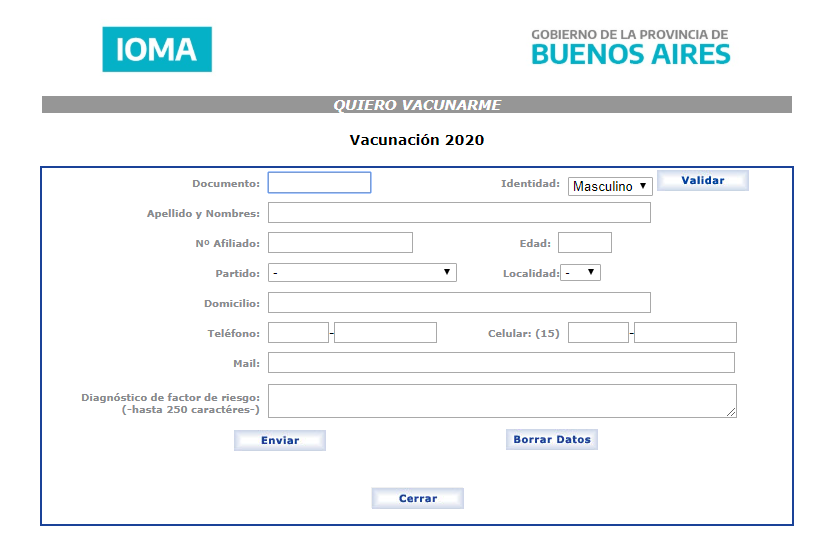
Task: Click the Diagnóstico de factor de riesgo label
Action: (x=170, y=397)
